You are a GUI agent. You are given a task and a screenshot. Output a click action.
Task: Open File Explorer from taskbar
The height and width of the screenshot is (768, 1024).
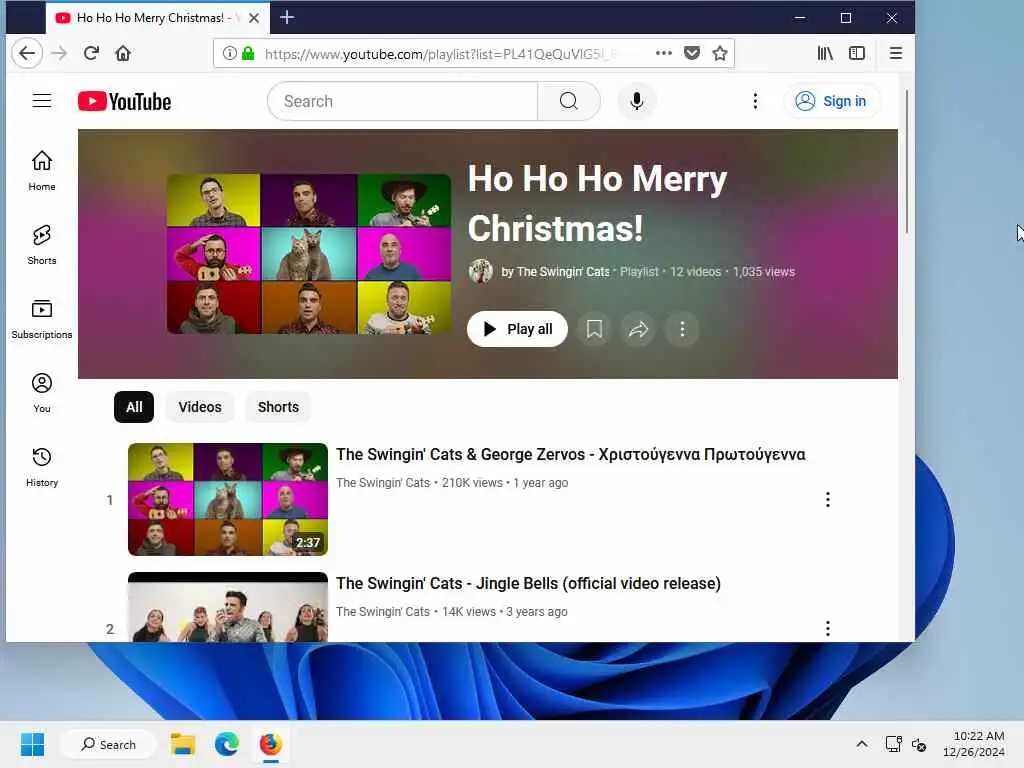click(184, 744)
